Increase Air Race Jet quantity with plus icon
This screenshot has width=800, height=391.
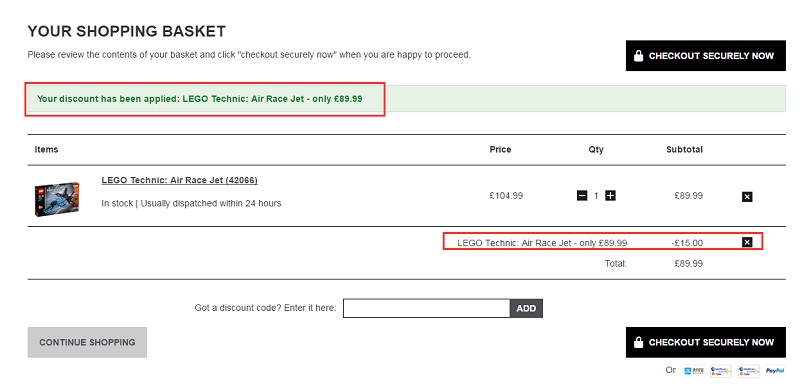coord(610,196)
